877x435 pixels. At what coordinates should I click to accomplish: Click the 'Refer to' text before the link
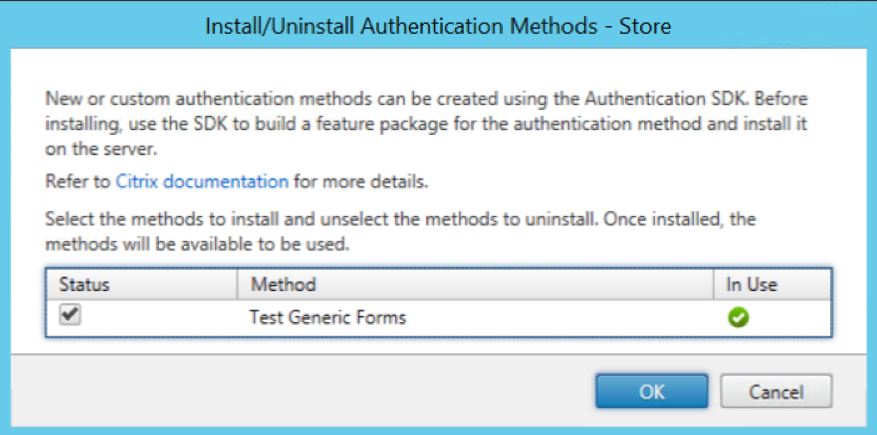coord(79,182)
